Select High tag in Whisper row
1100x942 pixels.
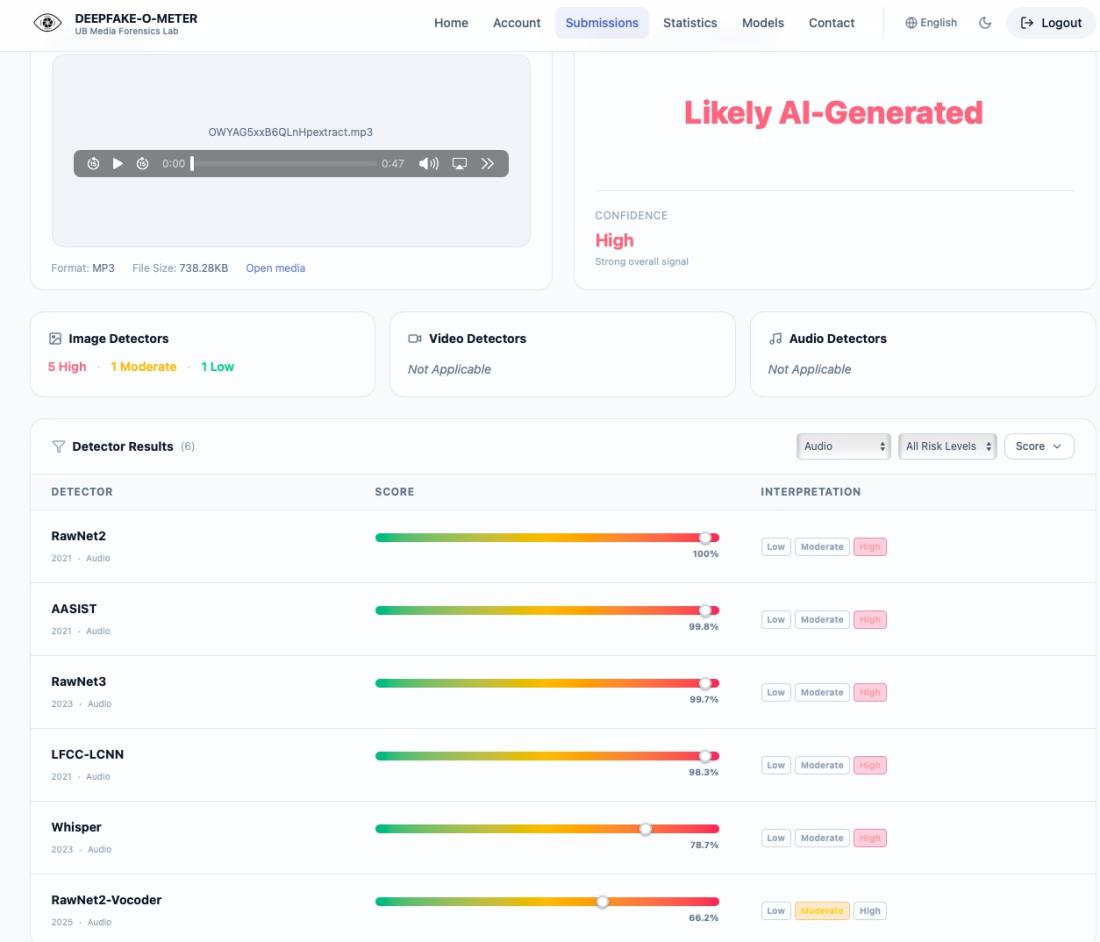point(869,837)
